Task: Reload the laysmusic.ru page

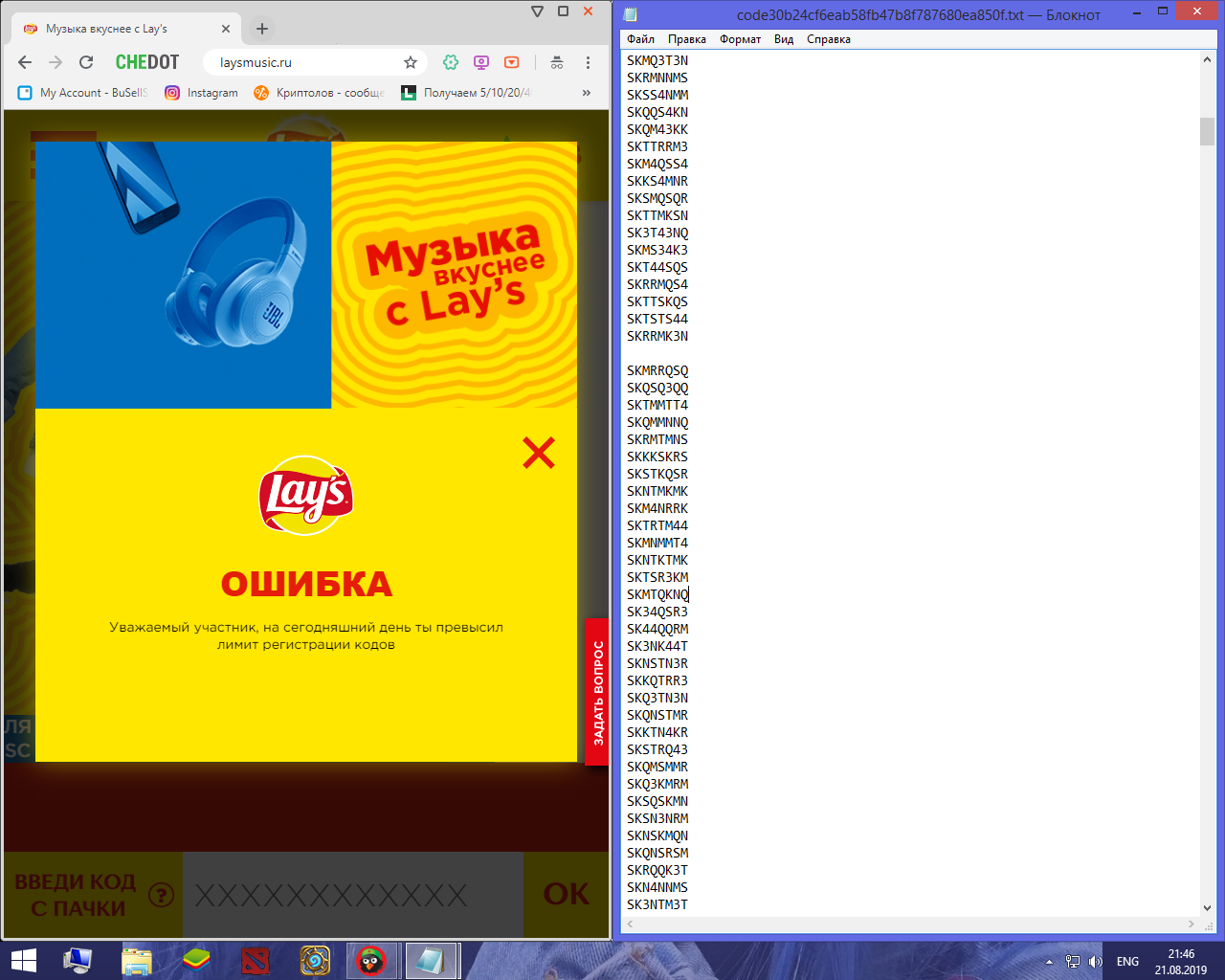Action: click(x=86, y=62)
